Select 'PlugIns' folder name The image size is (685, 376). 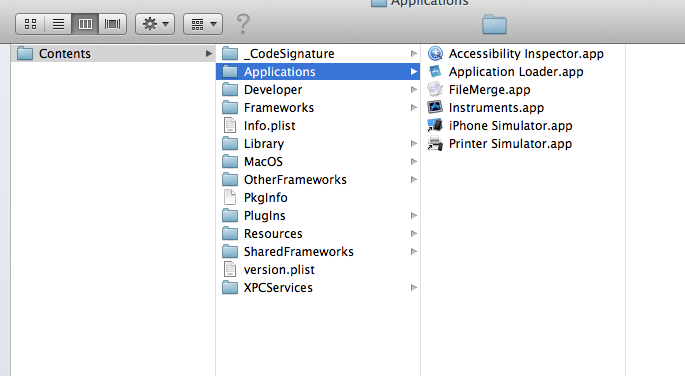pyautogui.click(x=264, y=215)
